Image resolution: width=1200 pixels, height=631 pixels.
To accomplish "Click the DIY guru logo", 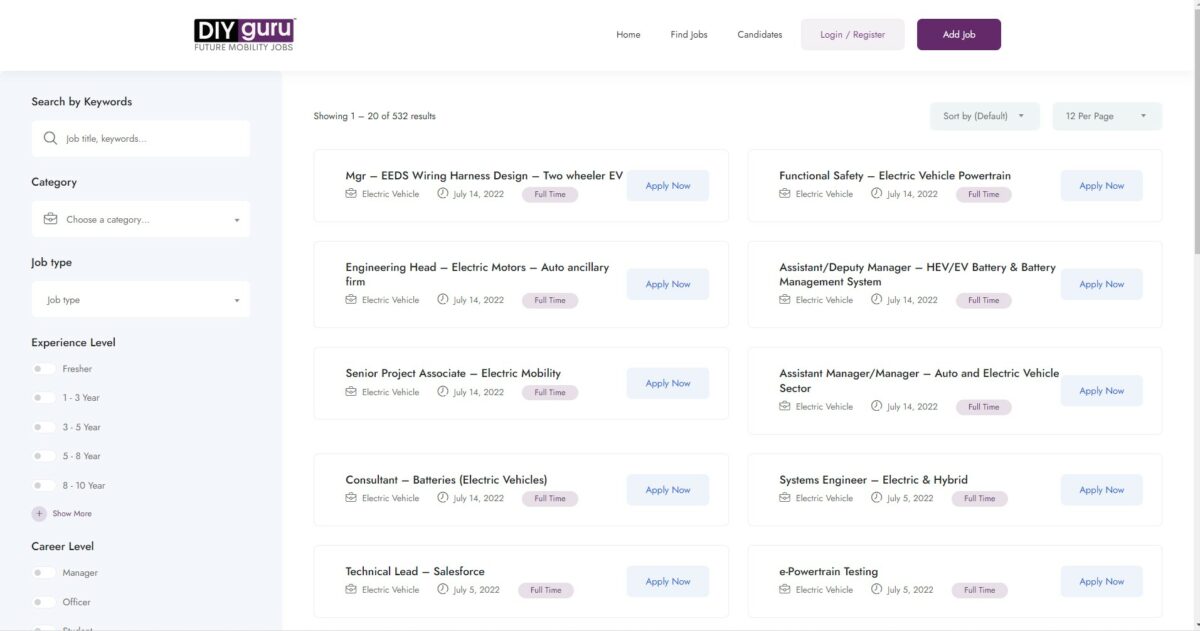I will (x=244, y=35).
